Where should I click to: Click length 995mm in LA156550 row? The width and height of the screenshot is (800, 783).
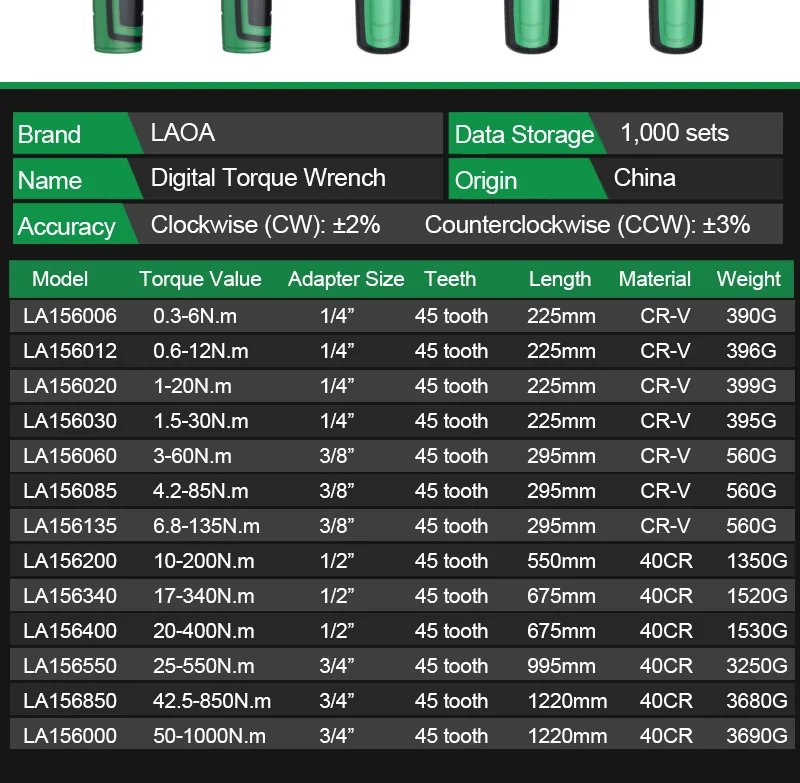[x=561, y=666]
